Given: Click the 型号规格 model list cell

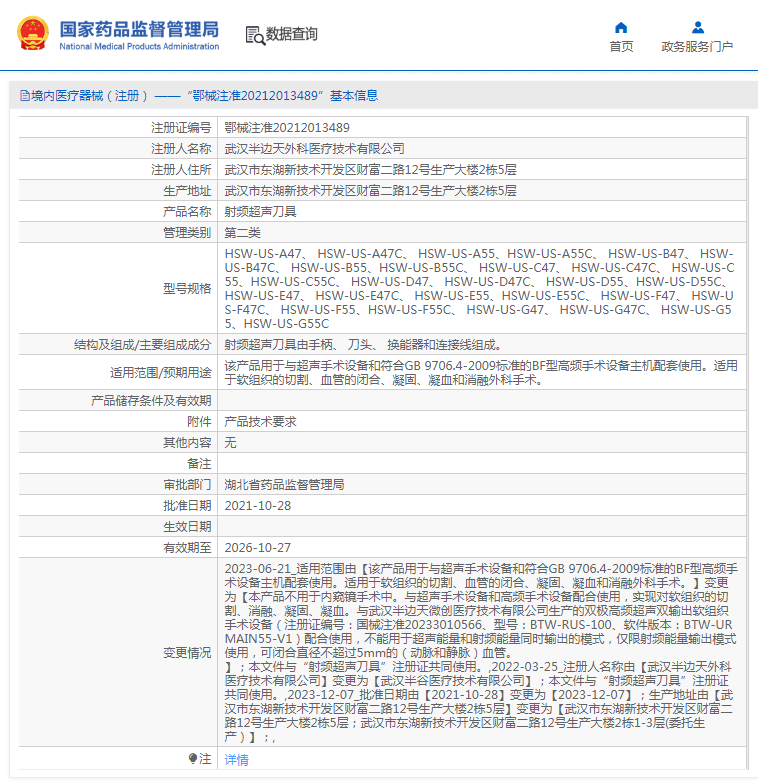Looking at the screenshot, I should click(481, 288).
